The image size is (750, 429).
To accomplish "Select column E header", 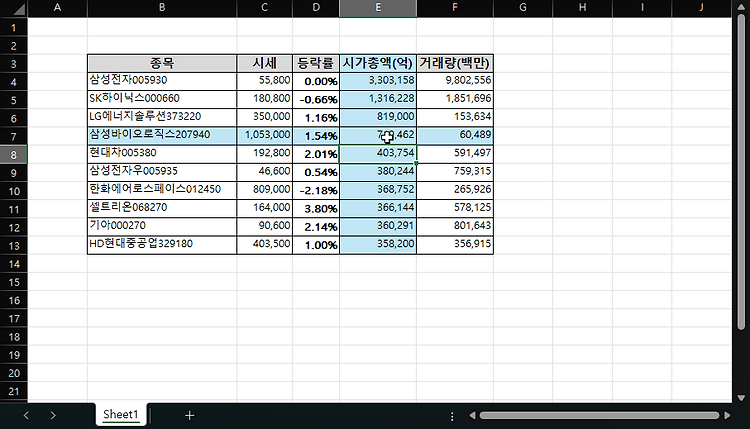I will [378, 8].
